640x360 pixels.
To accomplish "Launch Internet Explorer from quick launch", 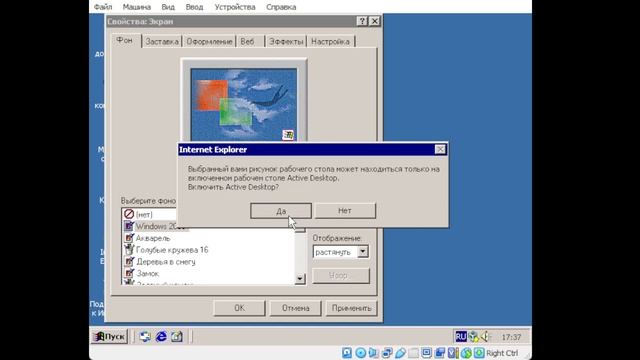I will pyautogui.click(x=161, y=337).
